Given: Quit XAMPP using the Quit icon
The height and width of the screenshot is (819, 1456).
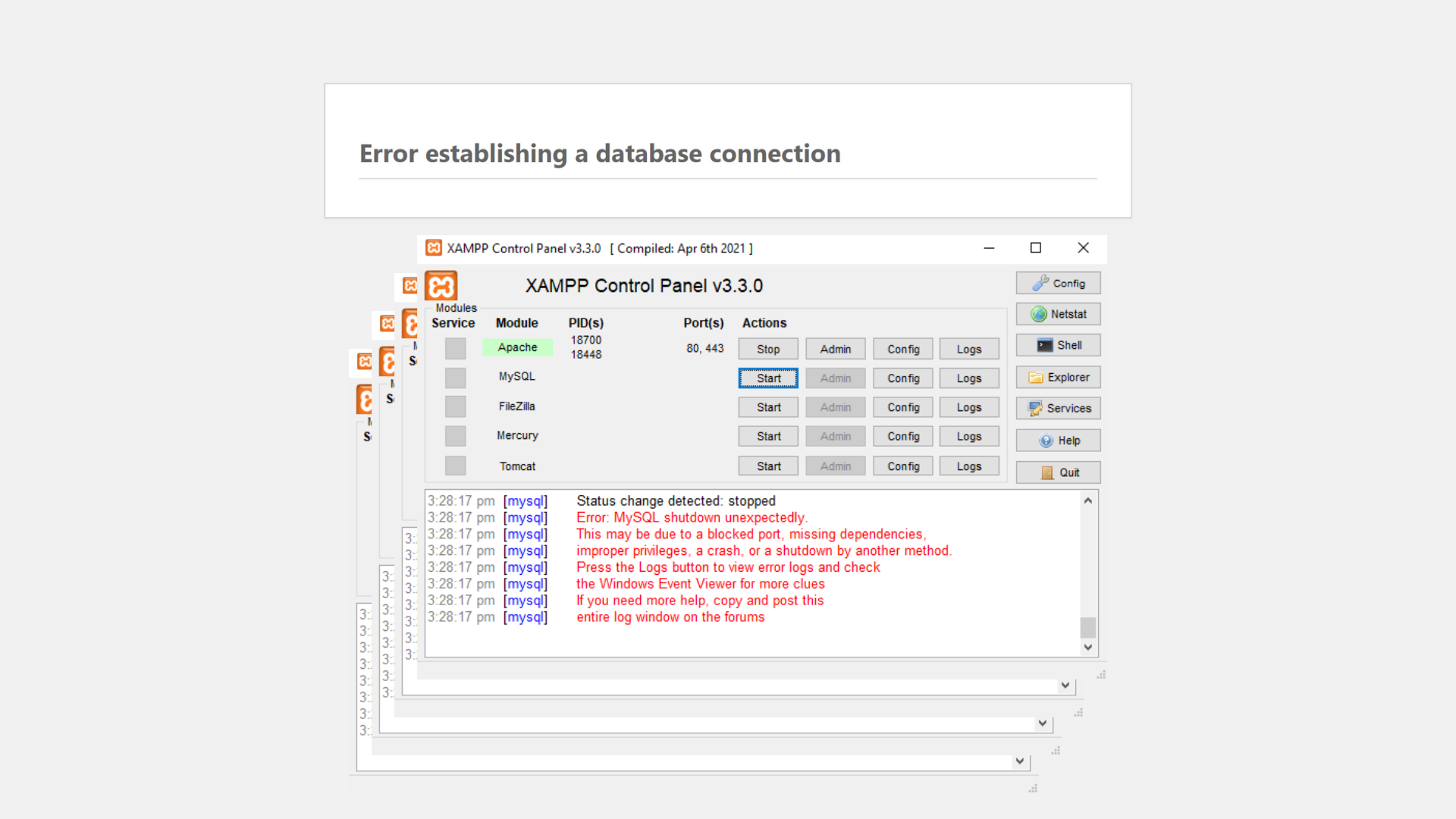Looking at the screenshot, I should tap(1057, 472).
